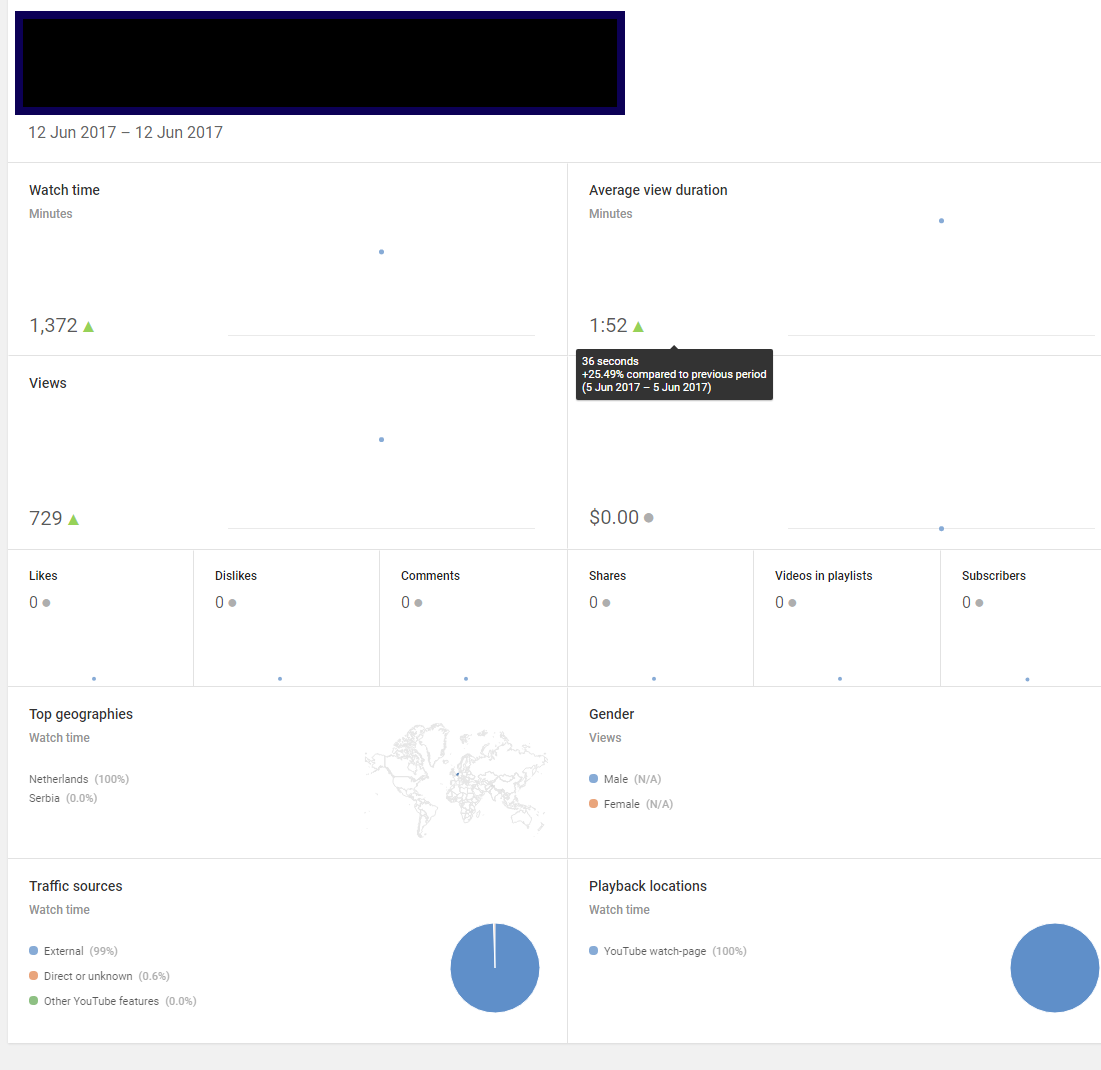Click the Views chart data point
Image resolution: width=1101 pixels, height=1070 pixels.
click(x=381, y=440)
